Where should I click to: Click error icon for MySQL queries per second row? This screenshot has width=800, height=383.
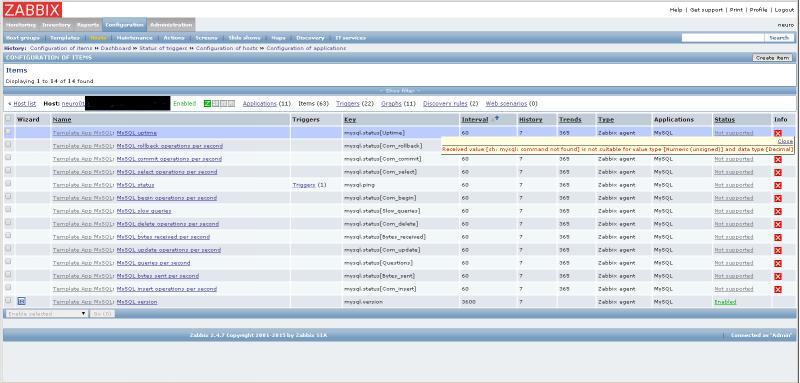coord(778,263)
